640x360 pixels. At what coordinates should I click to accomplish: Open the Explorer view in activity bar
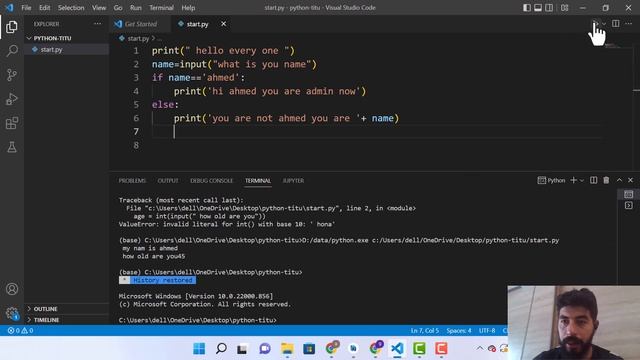pyautogui.click(x=12, y=27)
